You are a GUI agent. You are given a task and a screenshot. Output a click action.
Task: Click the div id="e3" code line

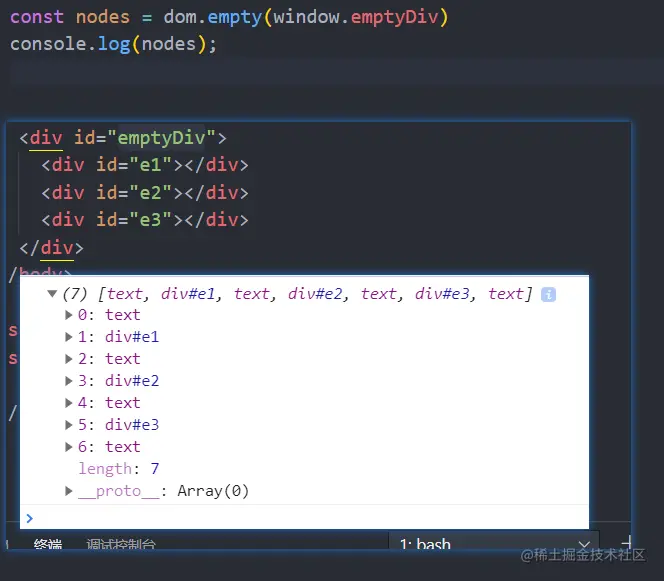coord(145,220)
